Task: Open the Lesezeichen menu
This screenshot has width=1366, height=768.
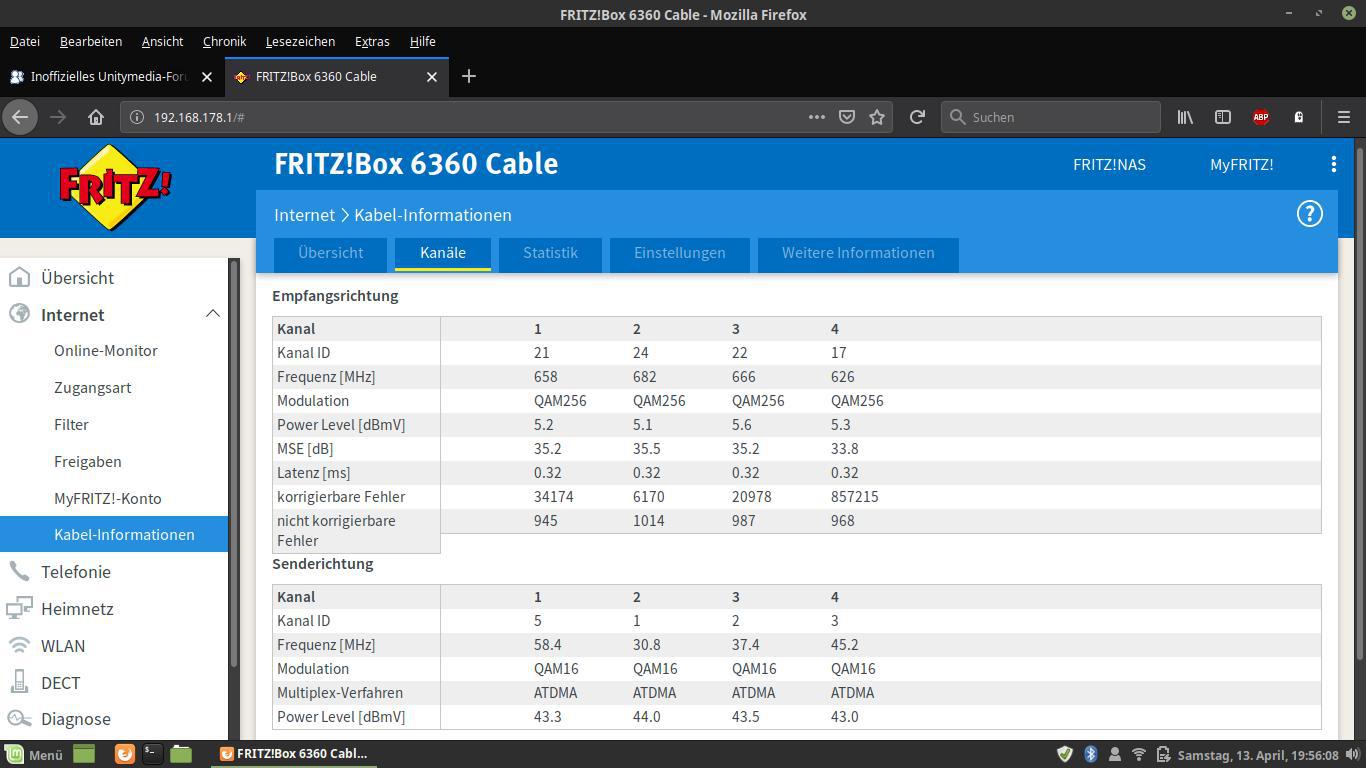Action: click(300, 41)
